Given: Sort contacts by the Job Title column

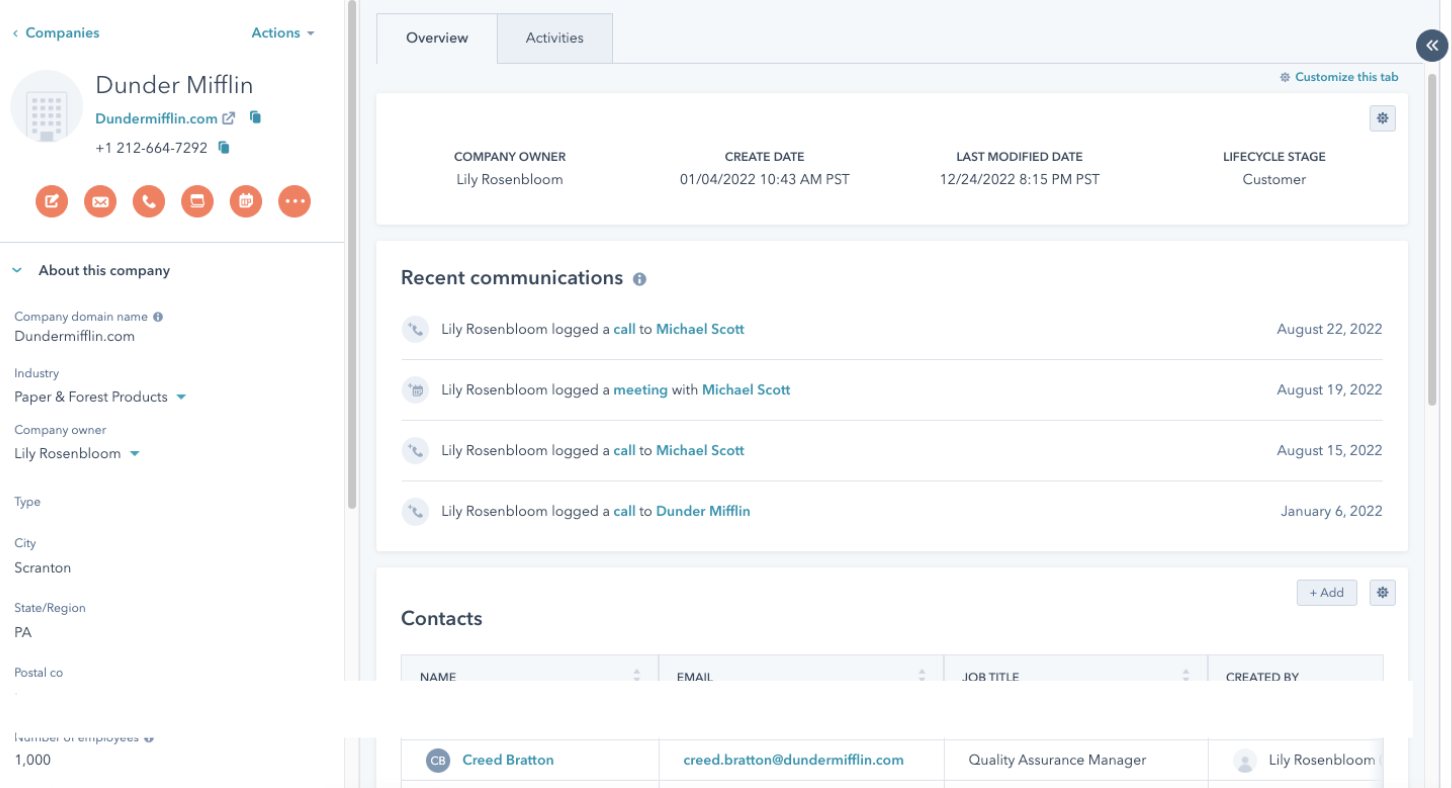Looking at the screenshot, I should 1186,676.
